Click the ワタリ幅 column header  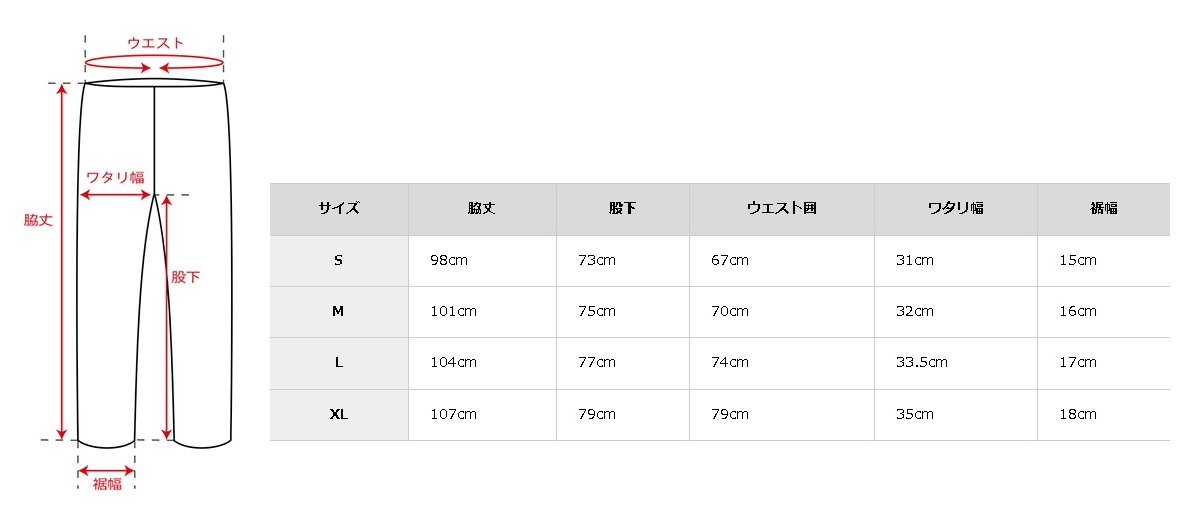click(x=955, y=209)
